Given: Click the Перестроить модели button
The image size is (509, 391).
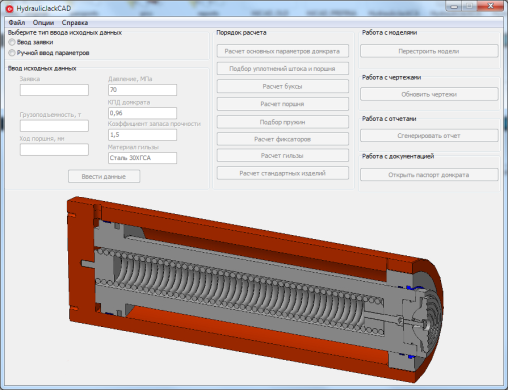Looking at the screenshot, I should pos(429,51).
